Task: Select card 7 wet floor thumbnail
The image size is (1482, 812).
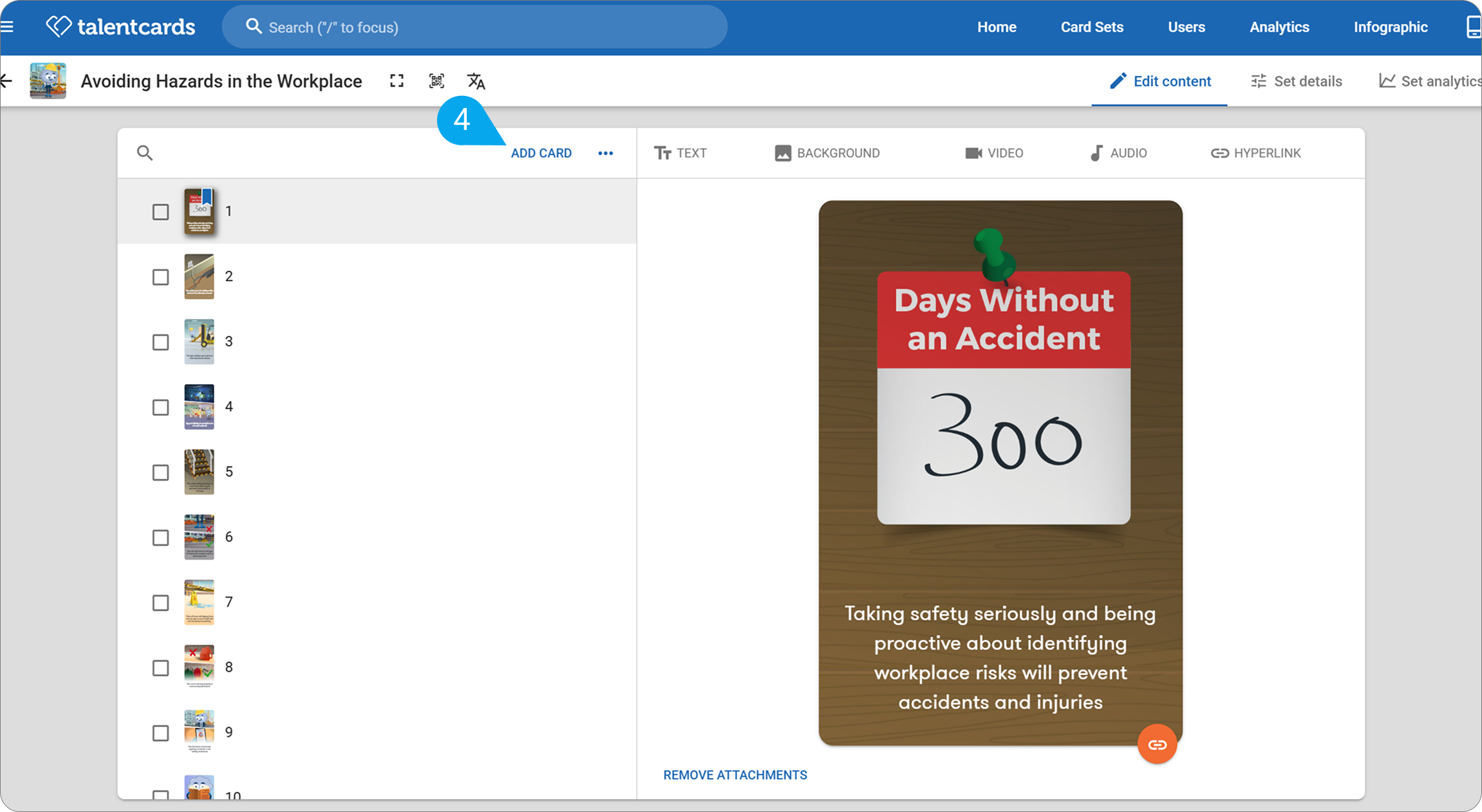Action: (x=199, y=602)
